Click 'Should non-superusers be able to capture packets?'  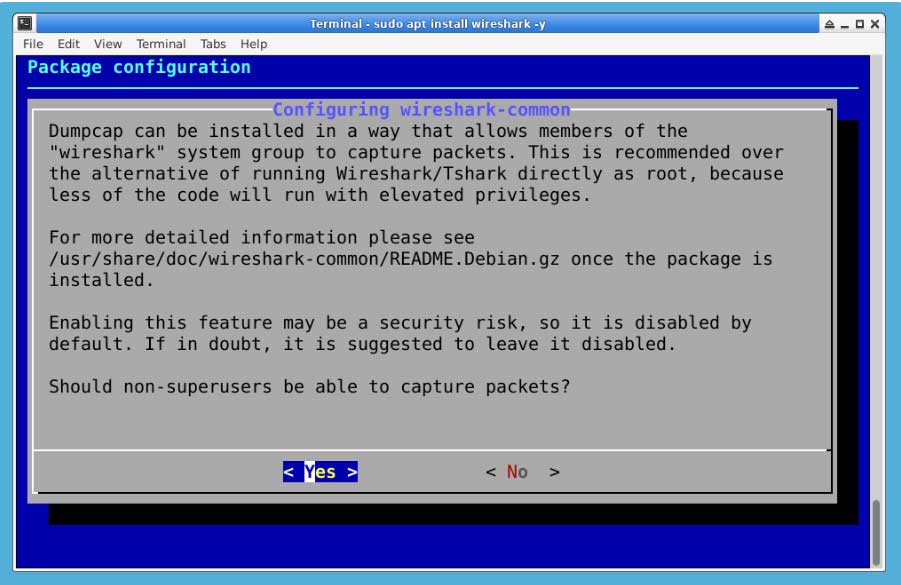coord(309,386)
